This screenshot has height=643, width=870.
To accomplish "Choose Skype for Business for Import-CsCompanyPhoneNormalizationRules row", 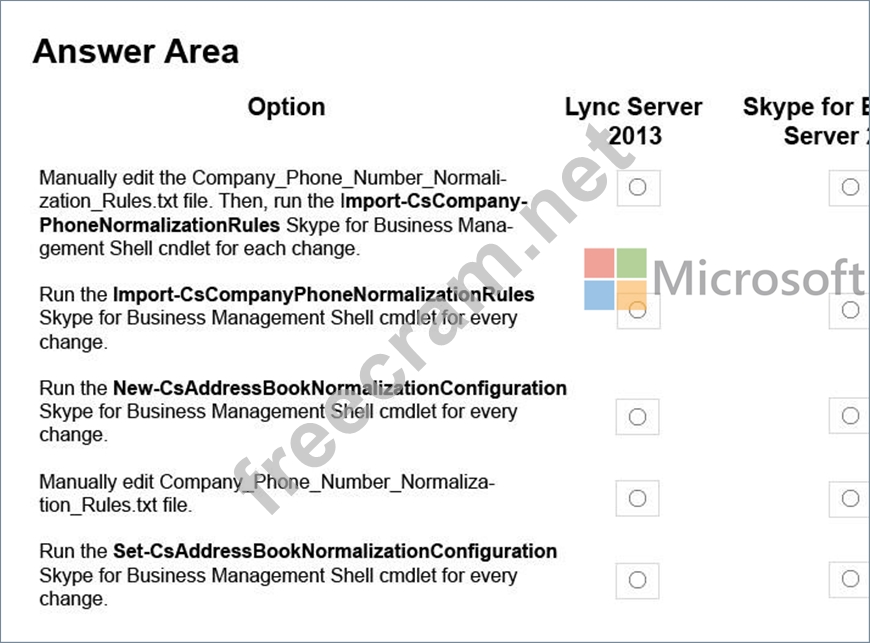I will (x=850, y=310).
